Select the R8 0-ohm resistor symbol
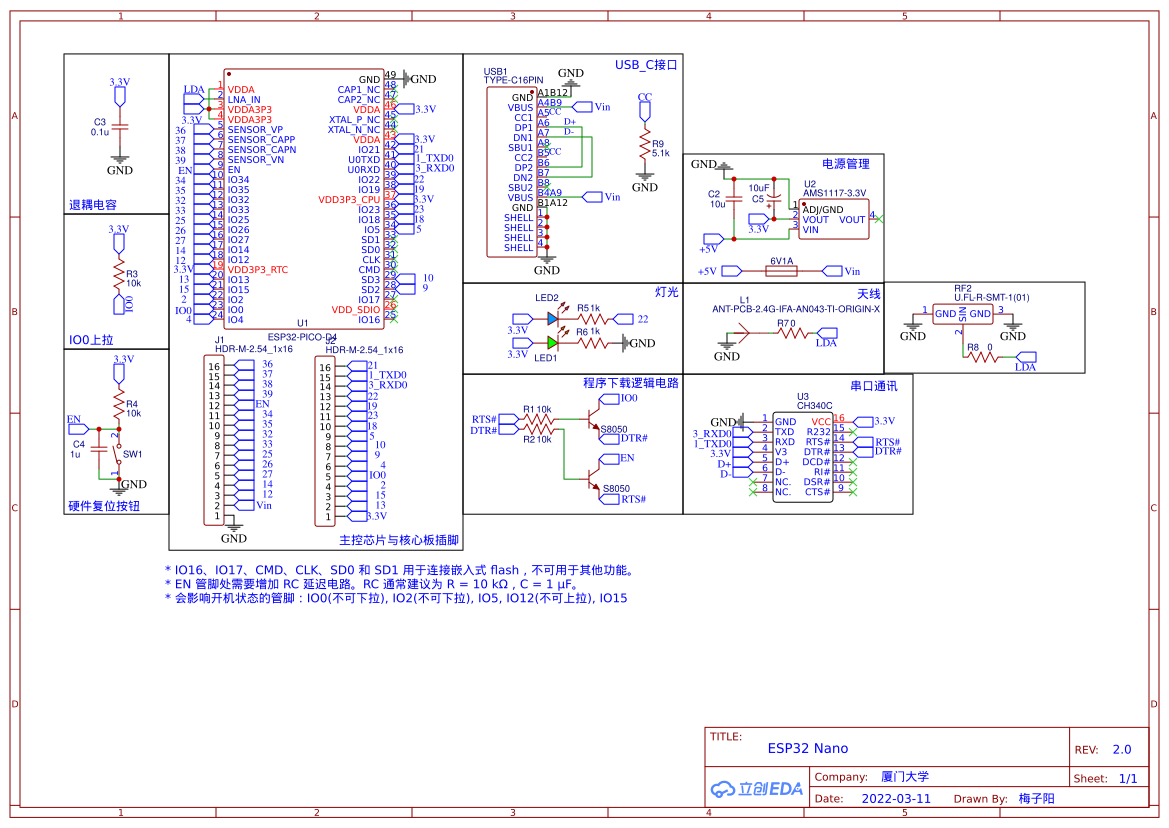The height and width of the screenshot is (828, 1169). pos(983,357)
